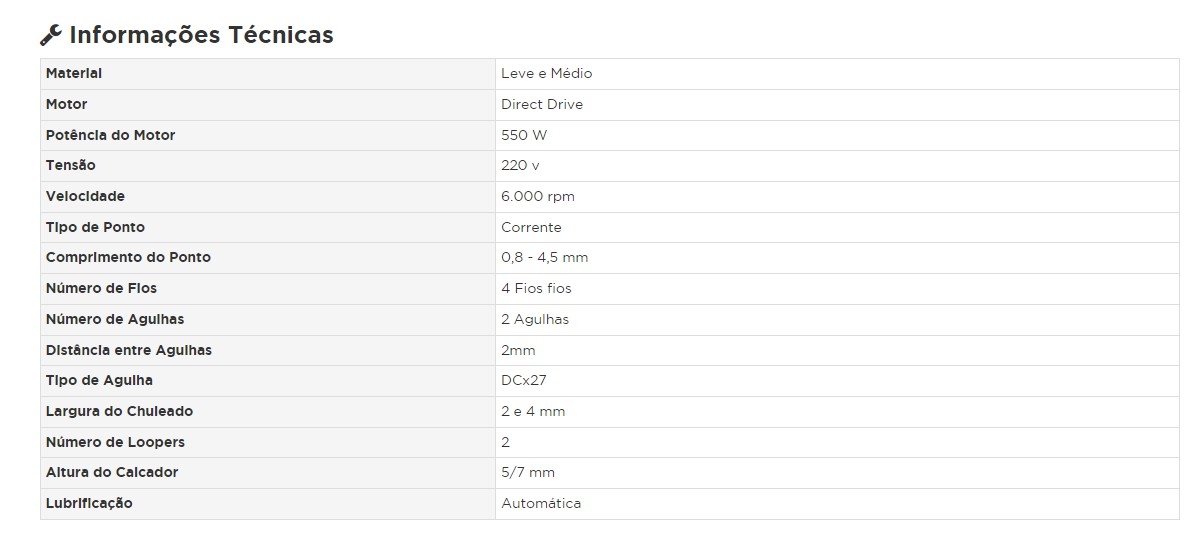Select the 0,8 - 4,5 mm value

[544, 258]
